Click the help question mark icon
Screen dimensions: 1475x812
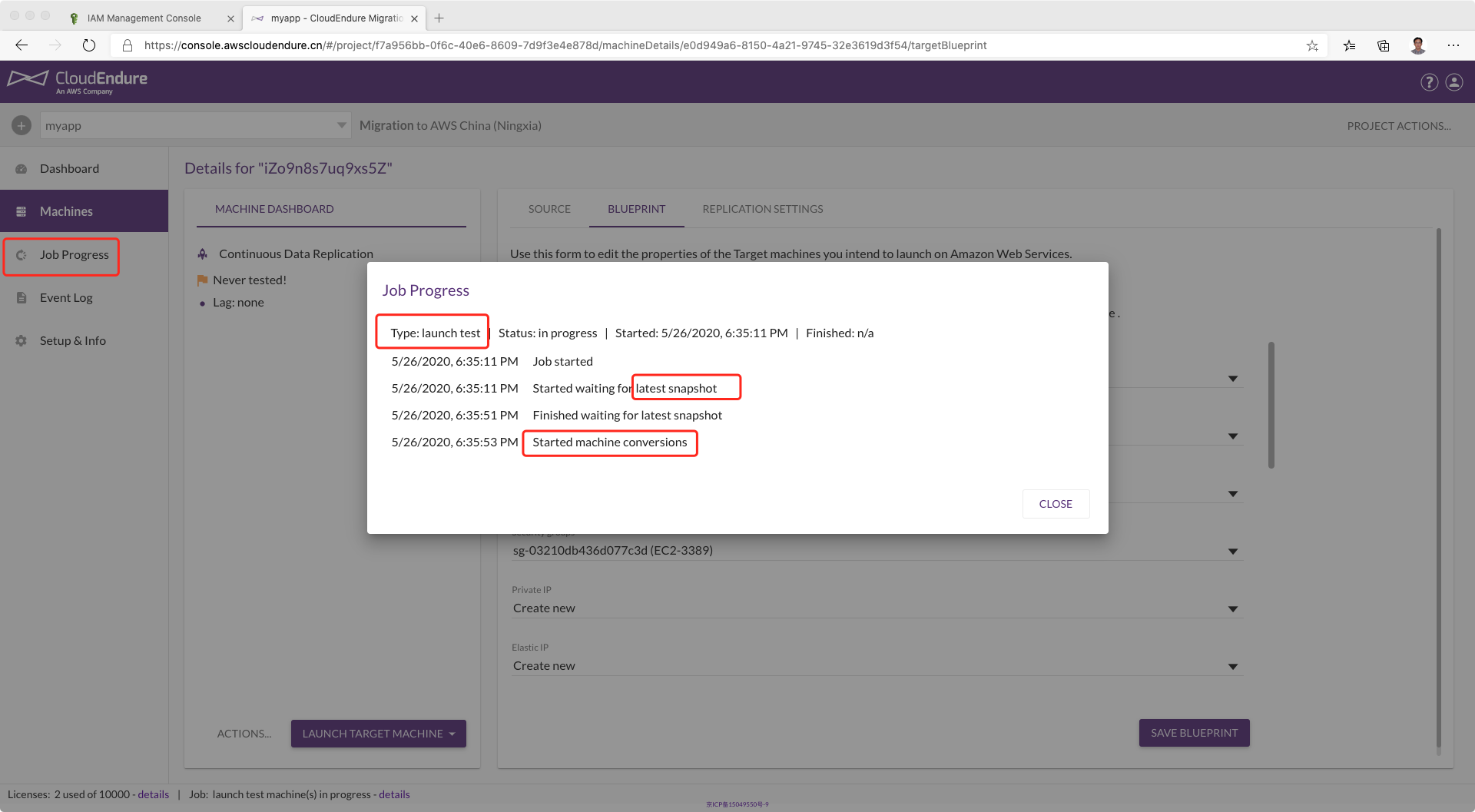1429,82
